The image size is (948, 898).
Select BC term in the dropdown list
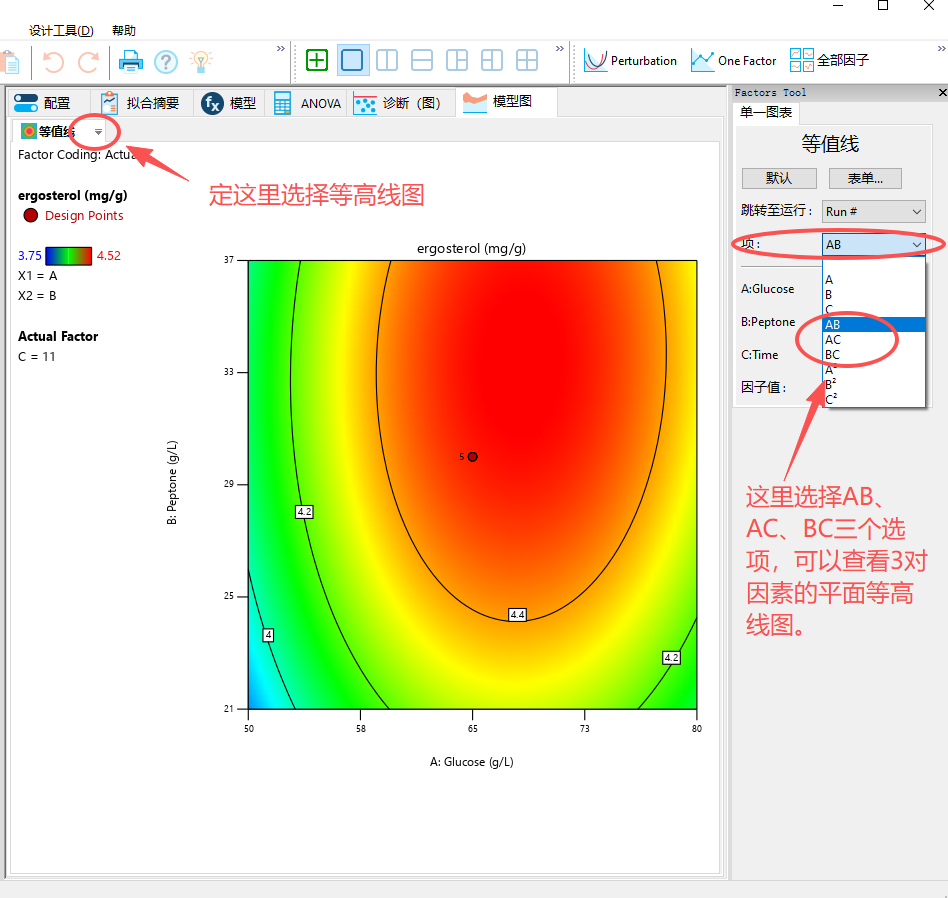[x=833, y=354]
